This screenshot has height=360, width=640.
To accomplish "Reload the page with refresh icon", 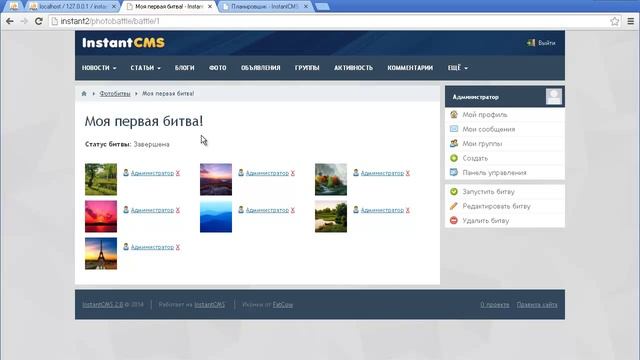I will tap(38, 21).
